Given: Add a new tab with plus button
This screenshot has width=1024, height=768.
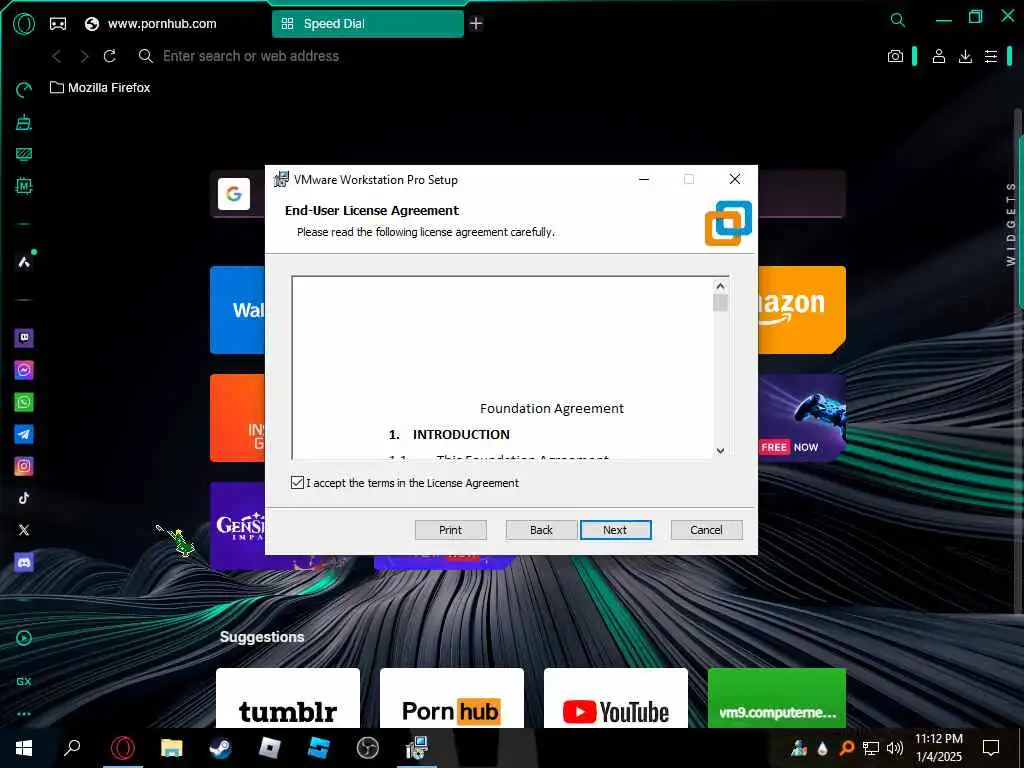Looking at the screenshot, I should pos(476,24).
